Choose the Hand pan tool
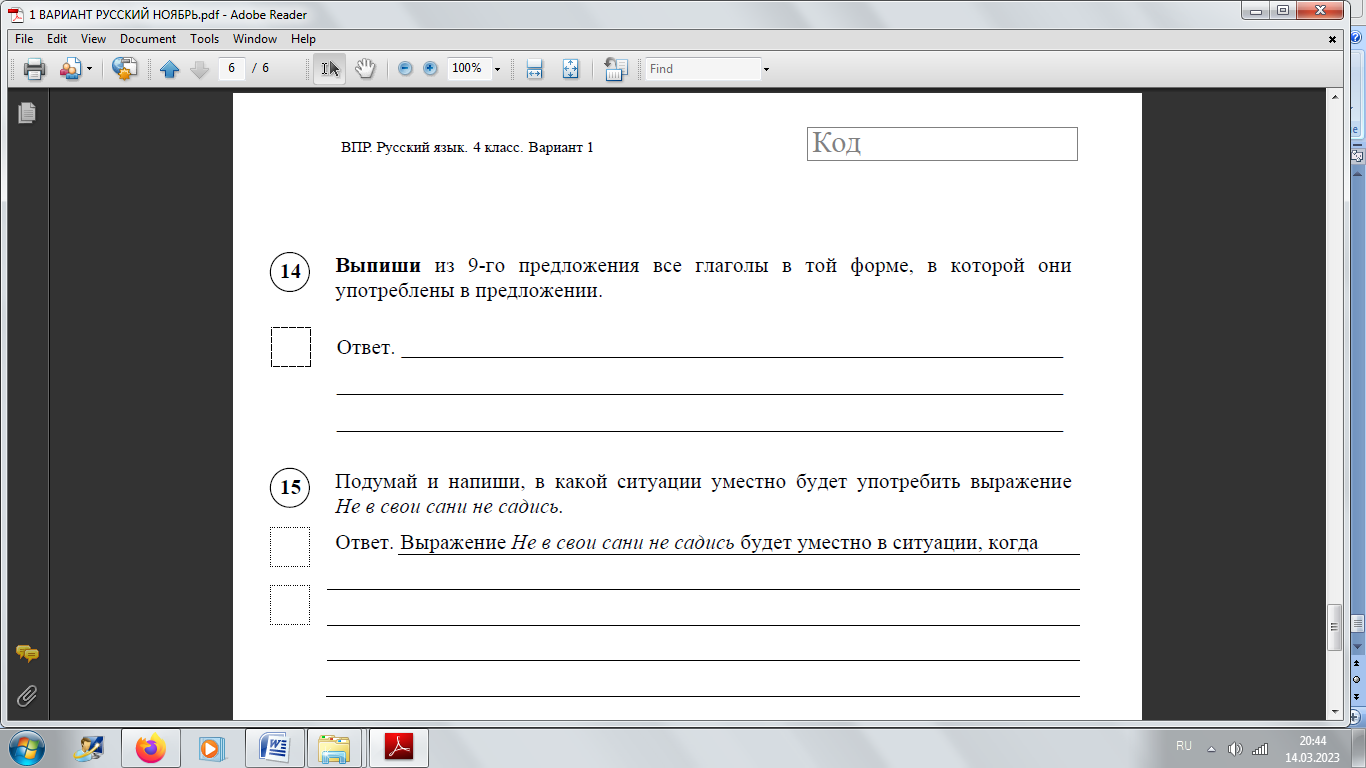This screenshot has height=768, width=1366. pos(365,68)
